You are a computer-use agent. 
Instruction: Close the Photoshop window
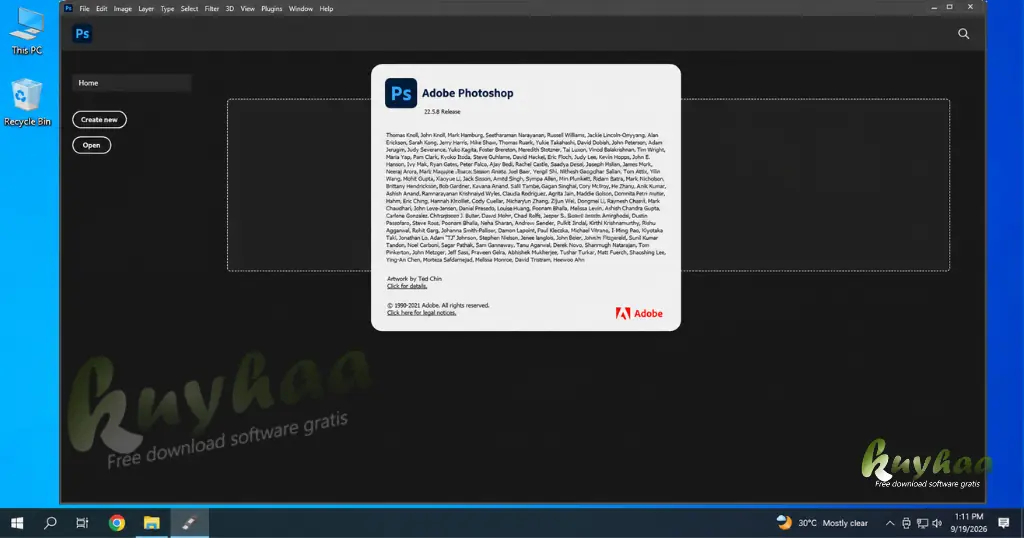970,7
